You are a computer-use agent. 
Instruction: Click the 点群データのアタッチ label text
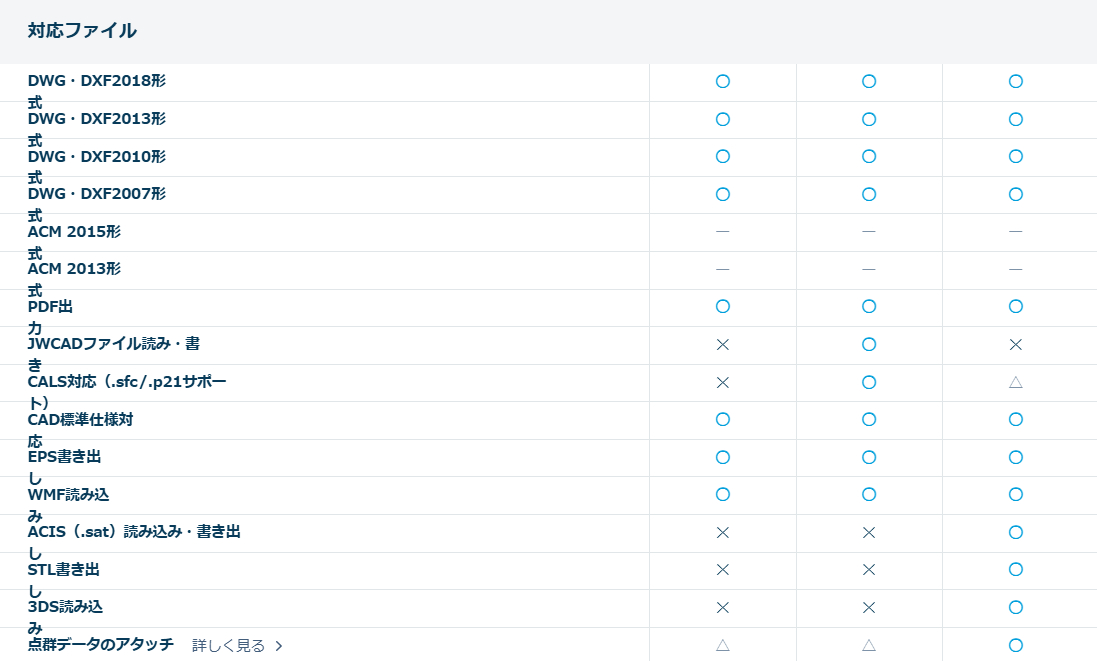coord(100,645)
